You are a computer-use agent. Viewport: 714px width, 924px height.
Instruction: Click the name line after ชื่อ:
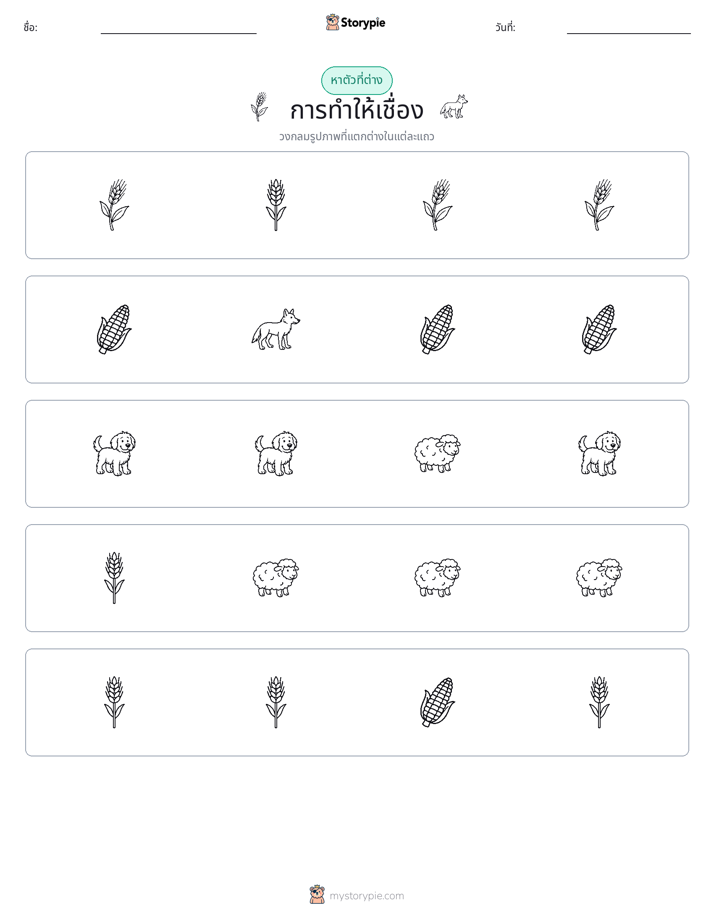click(x=178, y=31)
